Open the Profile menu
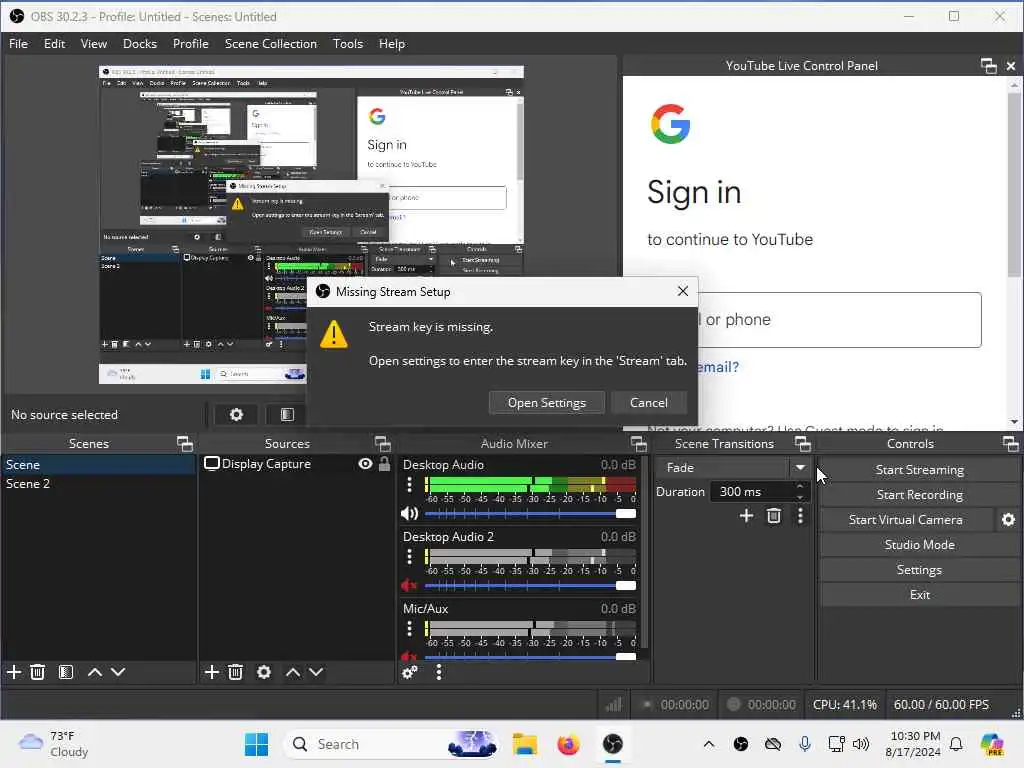The height and width of the screenshot is (768, 1024). click(x=191, y=44)
